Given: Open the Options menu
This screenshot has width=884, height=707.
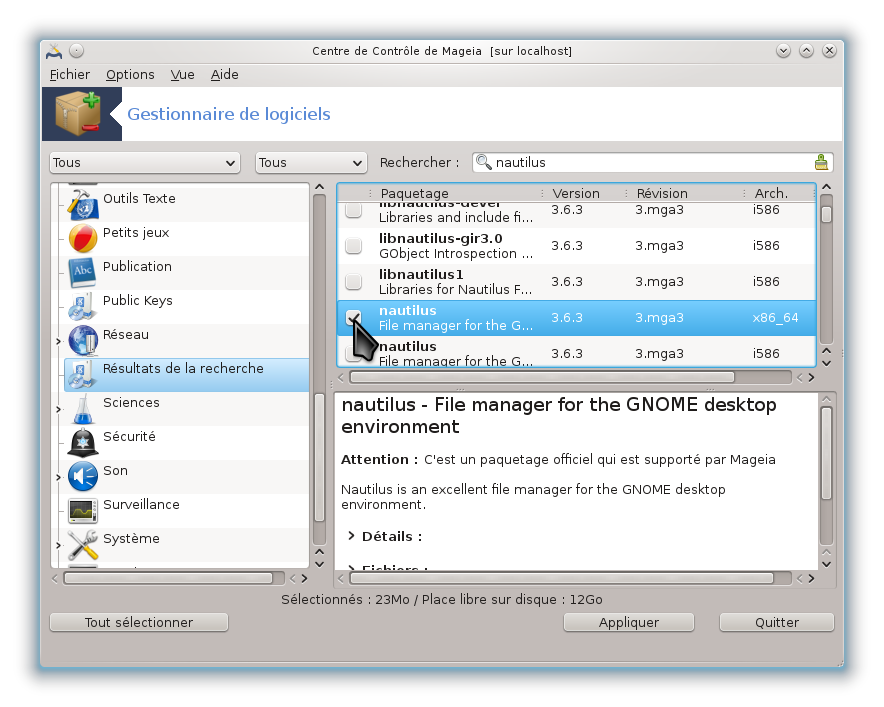Looking at the screenshot, I should click(x=130, y=74).
